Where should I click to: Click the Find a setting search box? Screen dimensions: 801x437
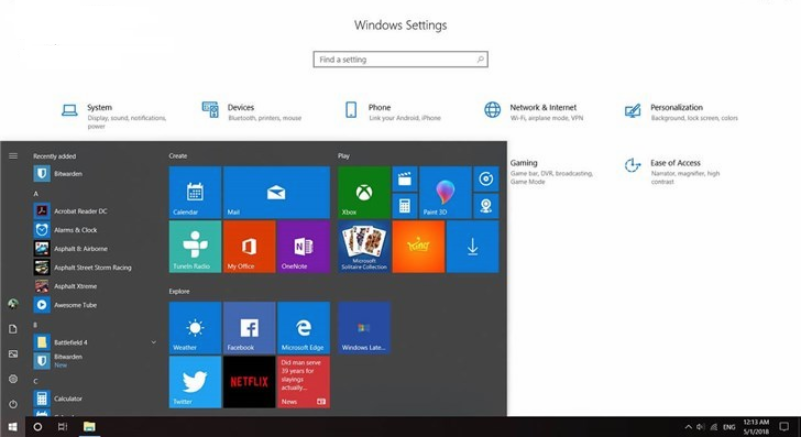(x=400, y=60)
